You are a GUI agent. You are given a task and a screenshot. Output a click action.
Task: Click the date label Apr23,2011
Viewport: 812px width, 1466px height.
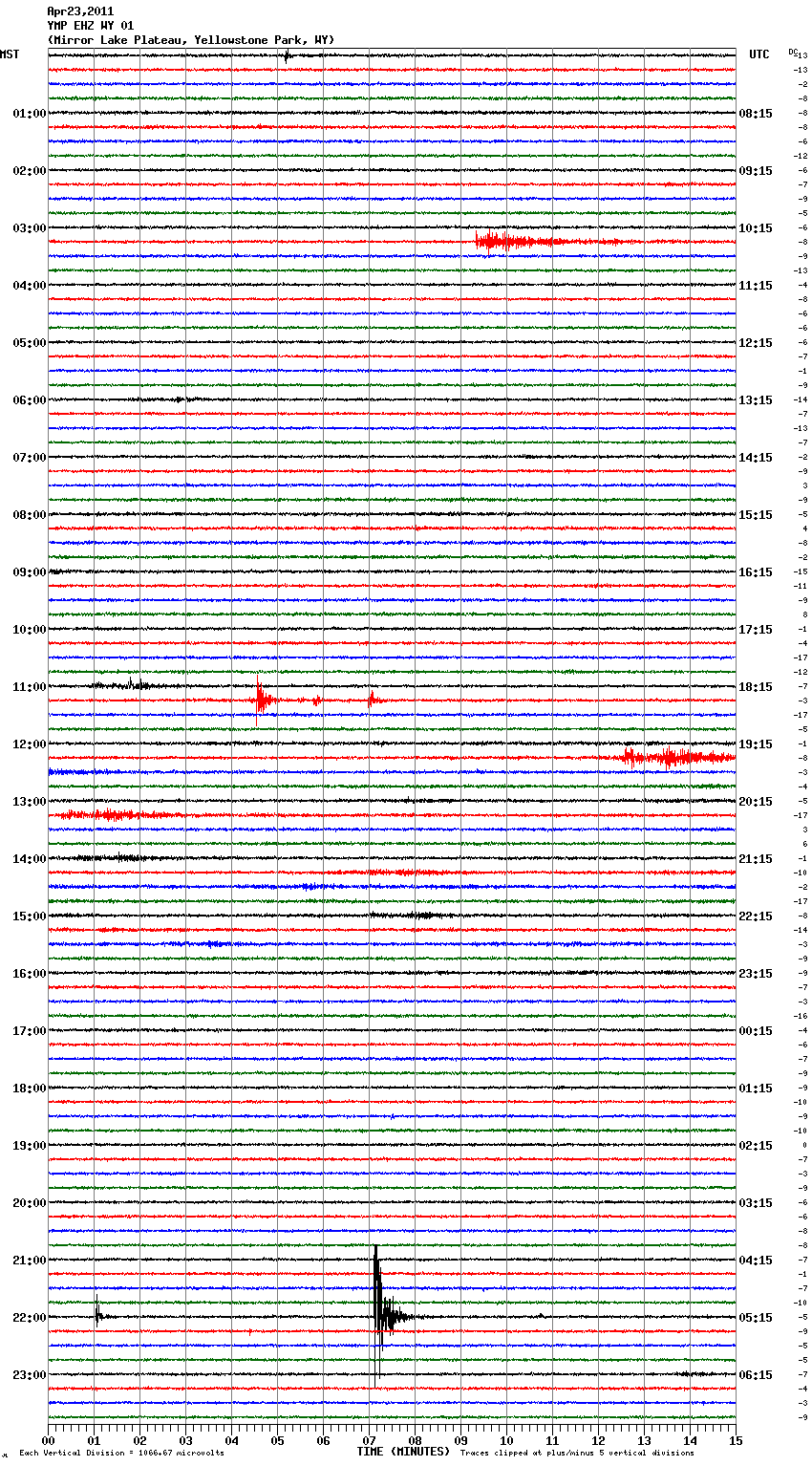[80, 11]
